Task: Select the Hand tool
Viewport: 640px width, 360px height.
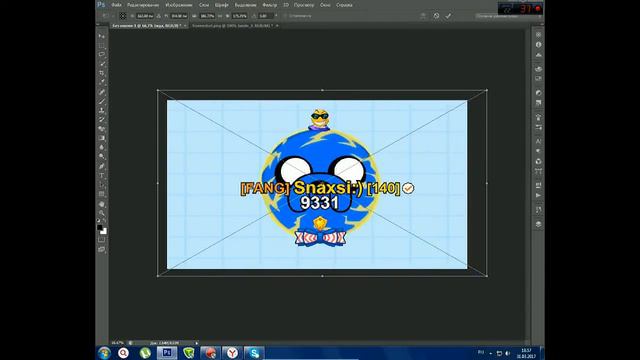Action: (101, 204)
